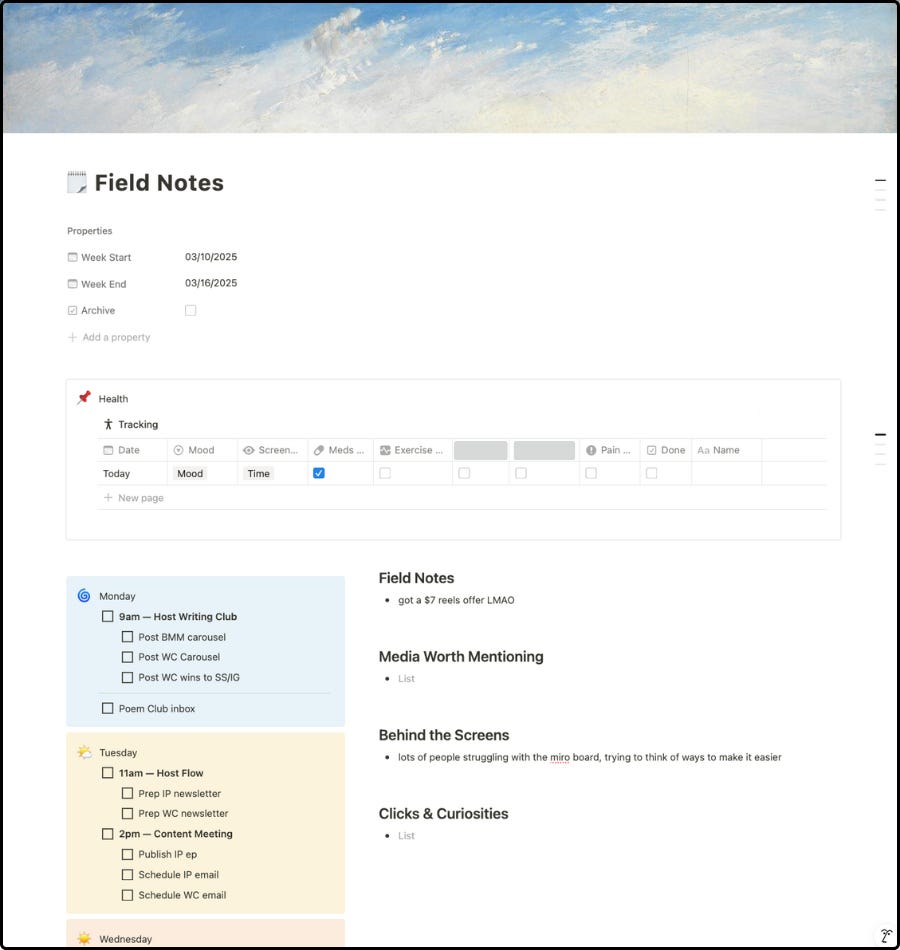Click the List placeholder under Clicks & Curiosities

[406, 835]
